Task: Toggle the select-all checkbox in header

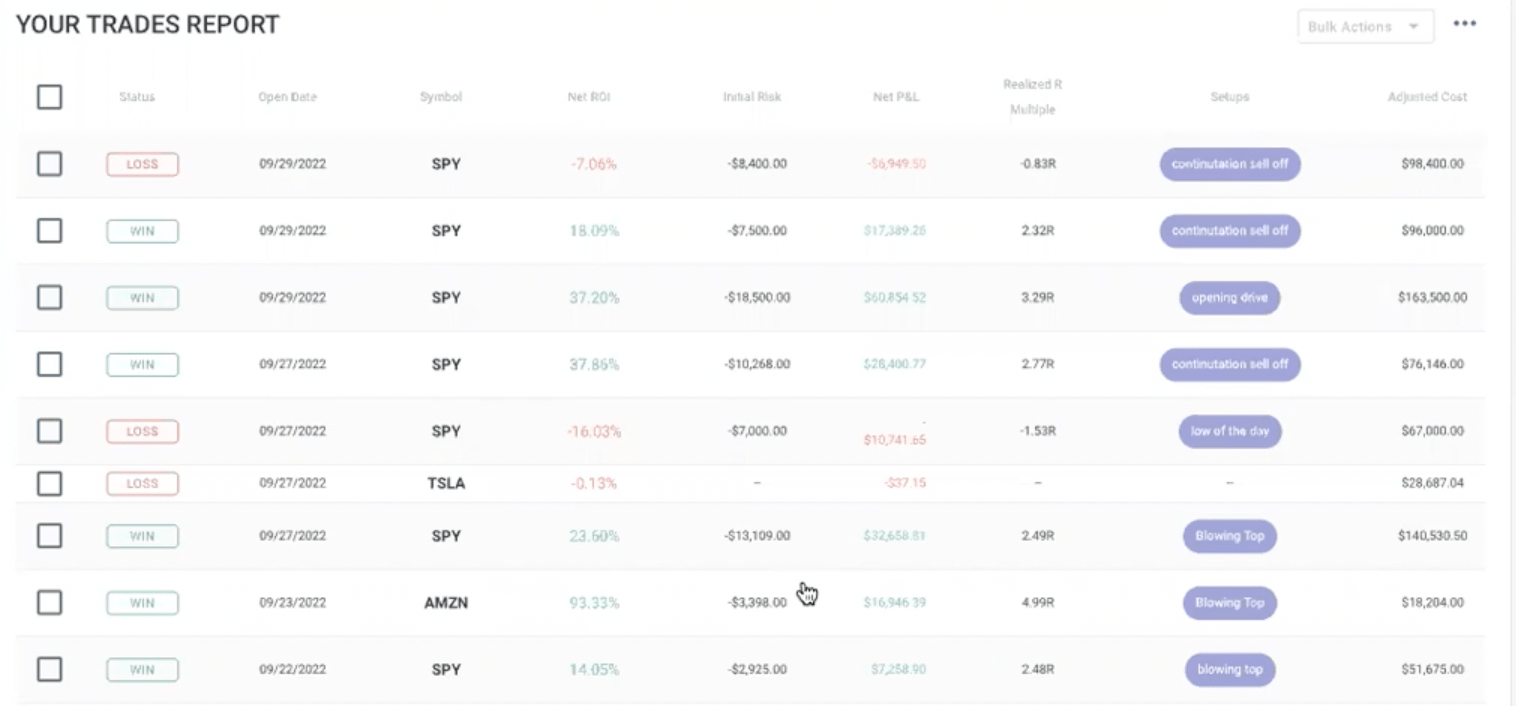Action: tap(49, 96)
